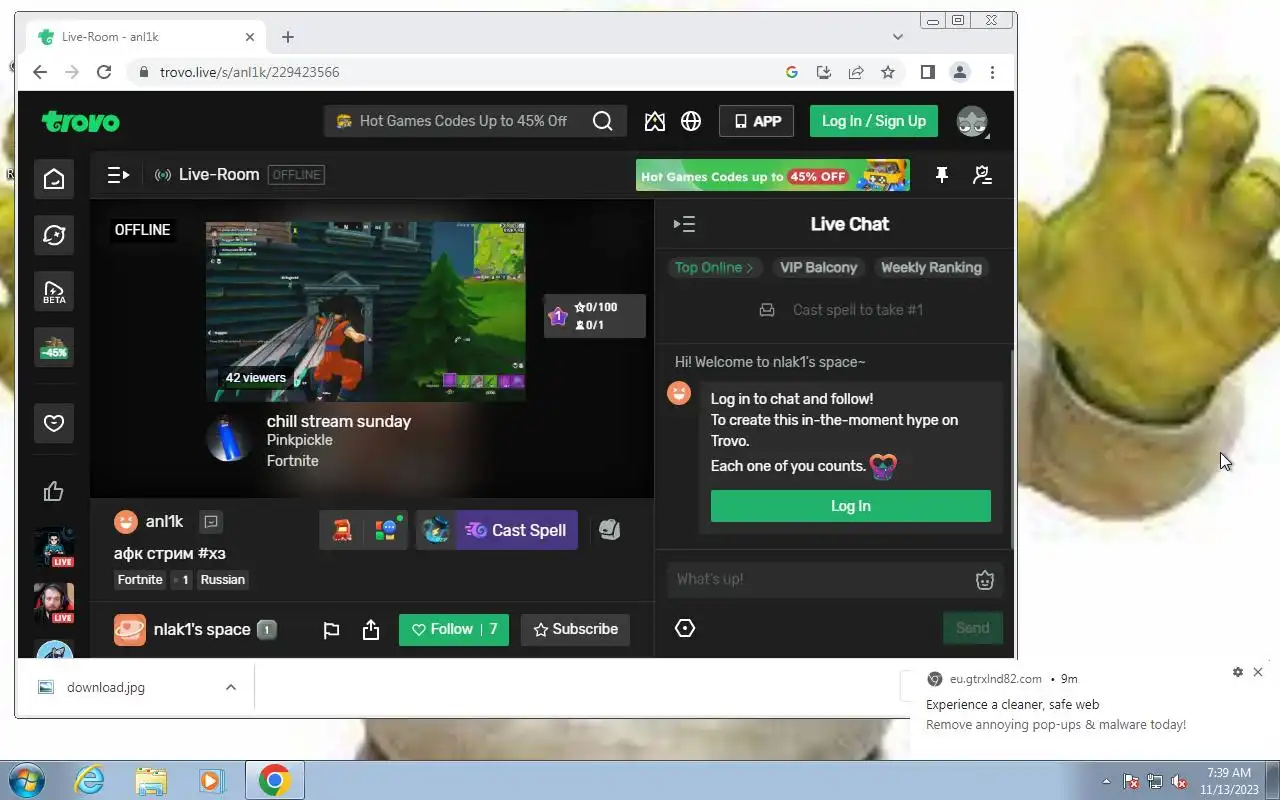Collapse the Live Chat panel
The width and height of the screenshot is (1280, 800).
[x=685, y=224]
